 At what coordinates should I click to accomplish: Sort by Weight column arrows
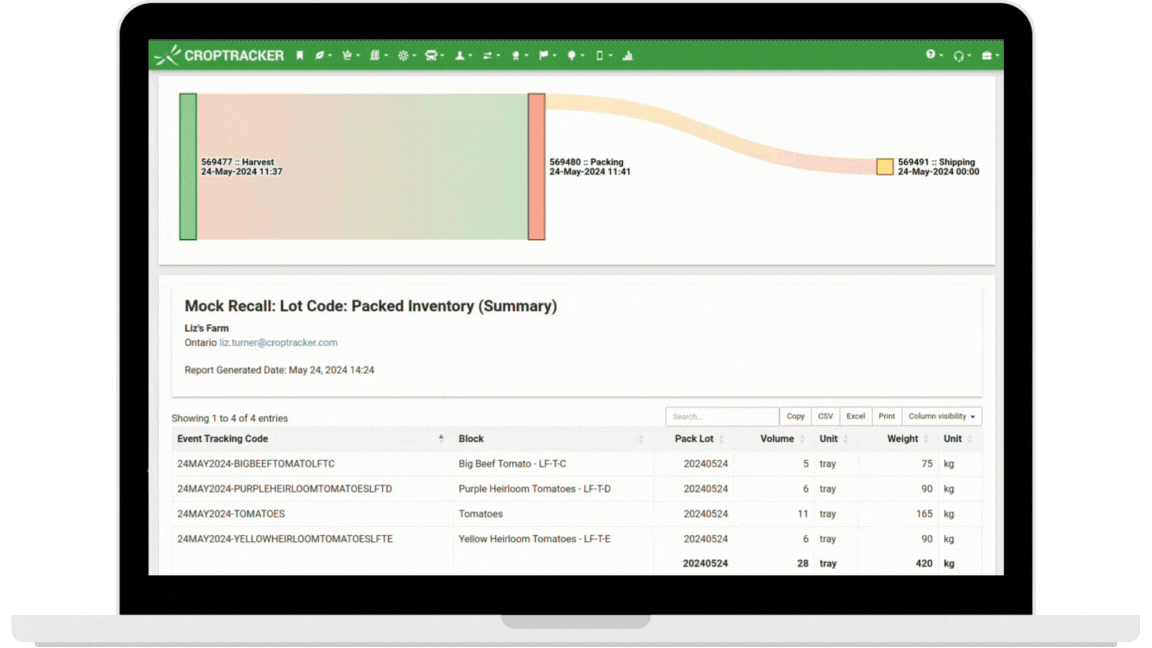point(926,439)
